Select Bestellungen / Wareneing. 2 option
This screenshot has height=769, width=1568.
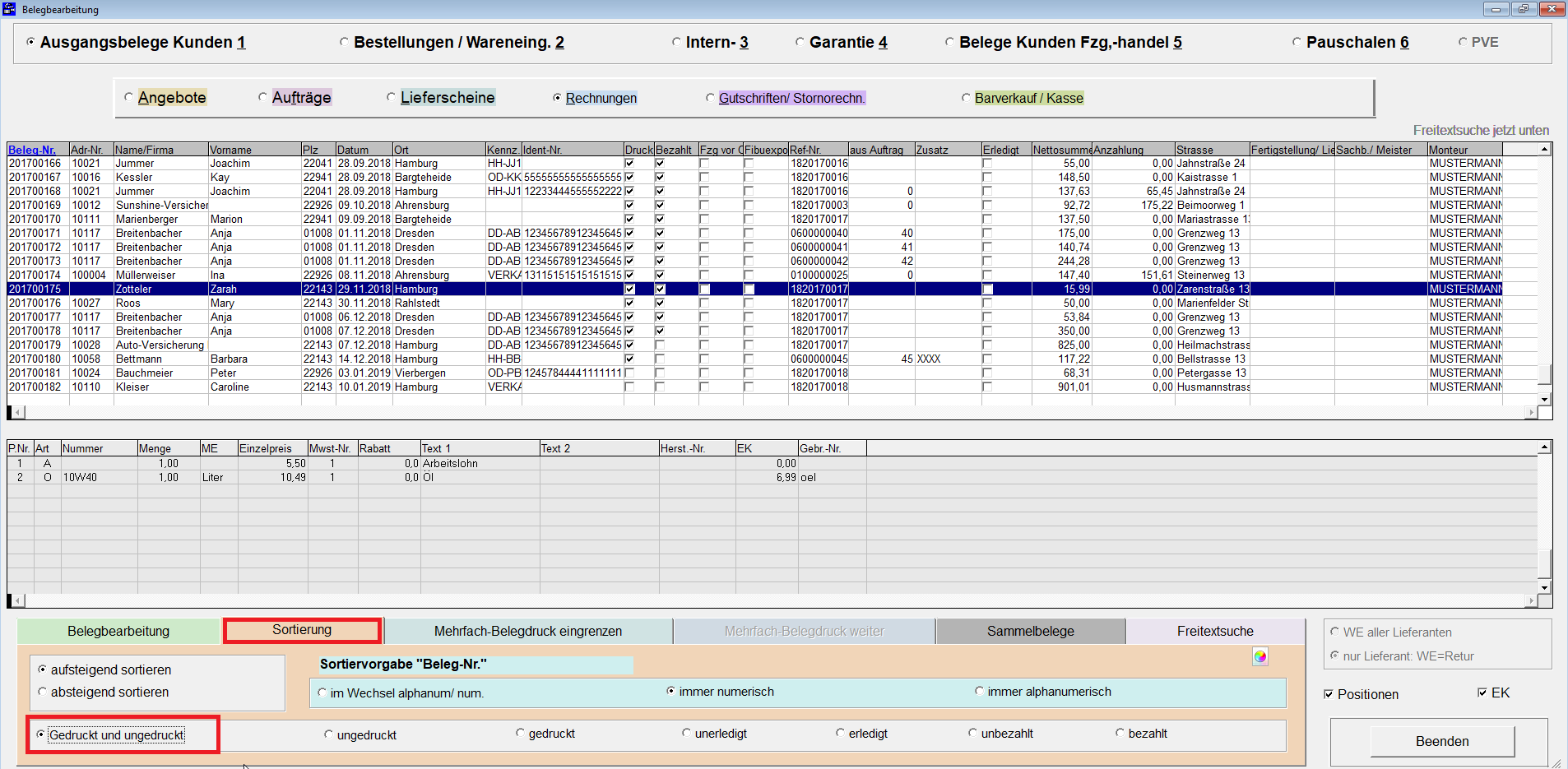click(x=344, y=42)
